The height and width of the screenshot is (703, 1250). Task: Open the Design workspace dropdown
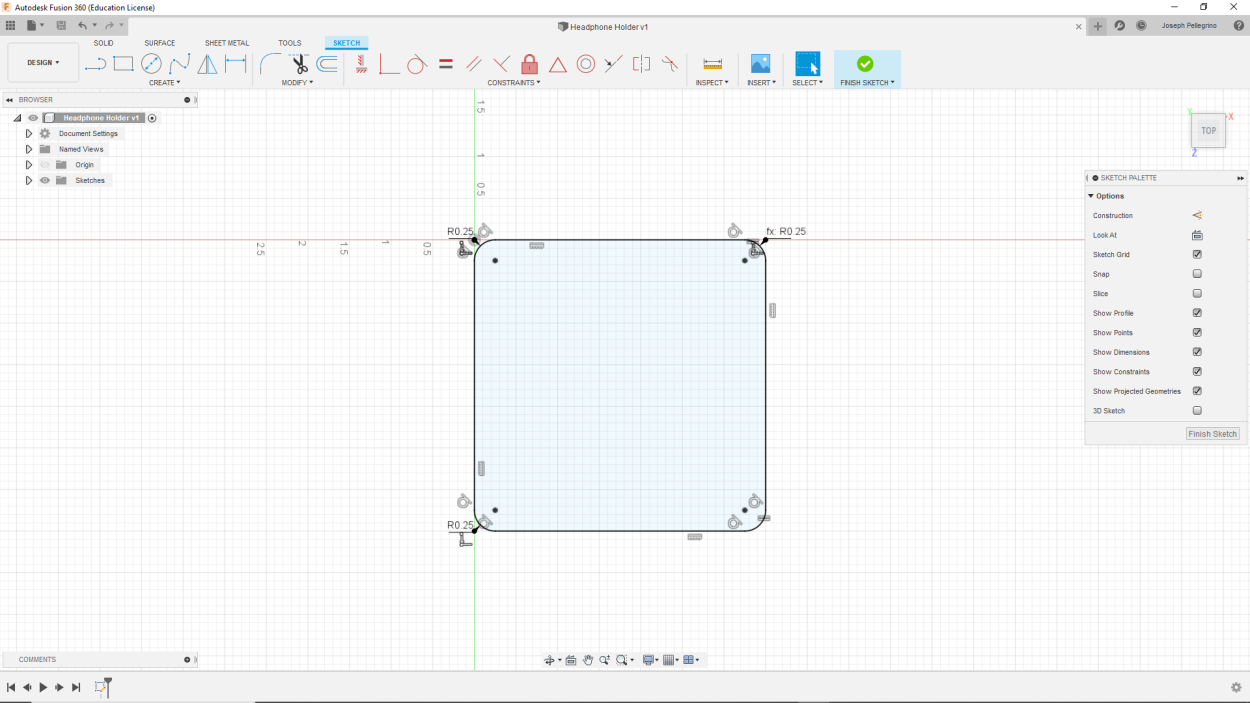click(x=43, y=61)
